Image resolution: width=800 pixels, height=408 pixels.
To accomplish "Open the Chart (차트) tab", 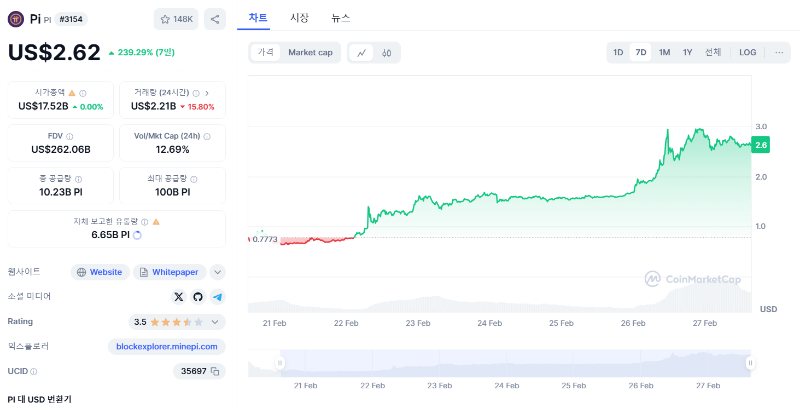I will pyautogui.click(x=258, y=18).
